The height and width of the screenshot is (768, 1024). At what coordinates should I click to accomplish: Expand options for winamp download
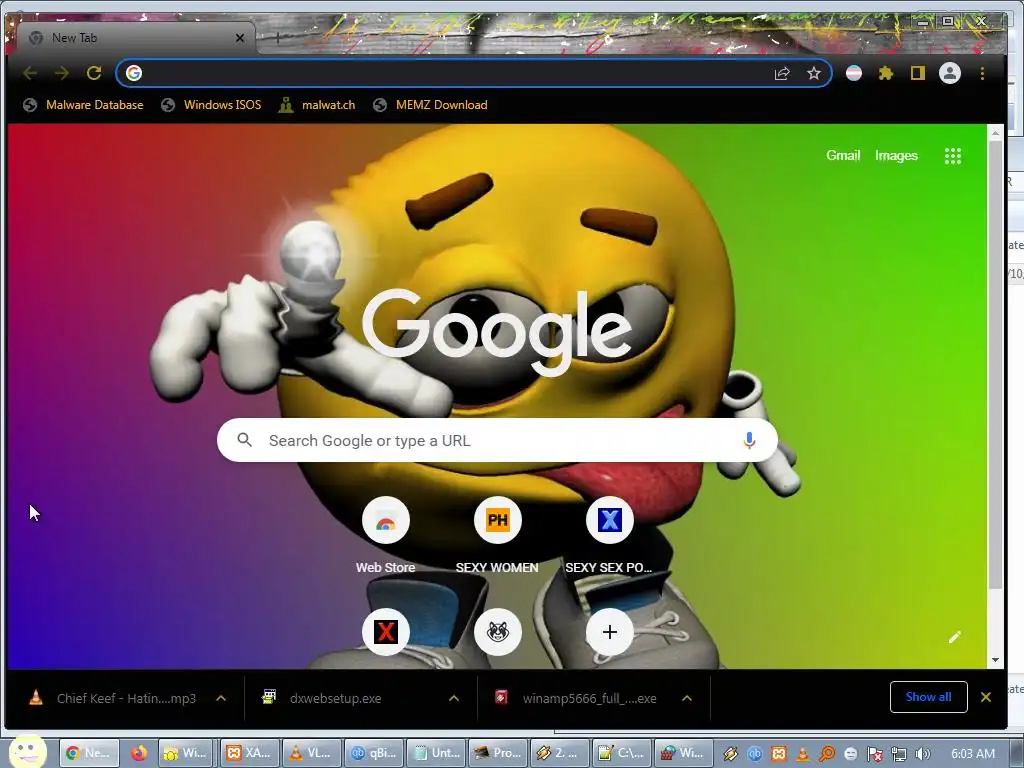coord(686,699)
